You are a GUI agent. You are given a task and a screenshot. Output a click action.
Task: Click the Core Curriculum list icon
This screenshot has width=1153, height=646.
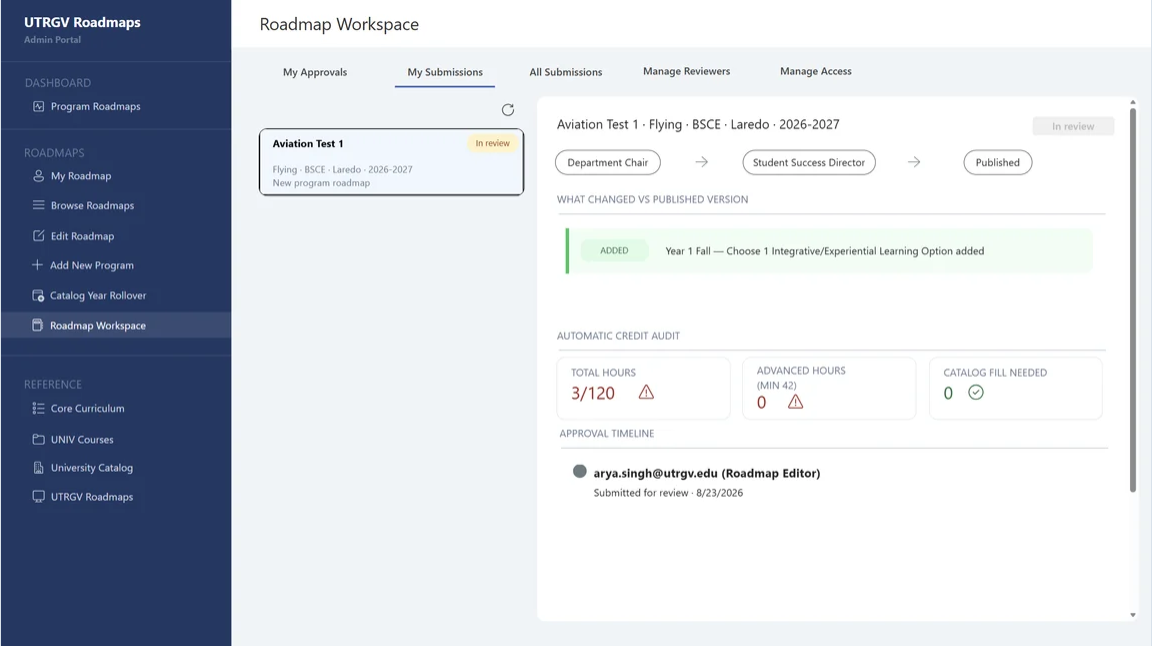coord(38,408)
